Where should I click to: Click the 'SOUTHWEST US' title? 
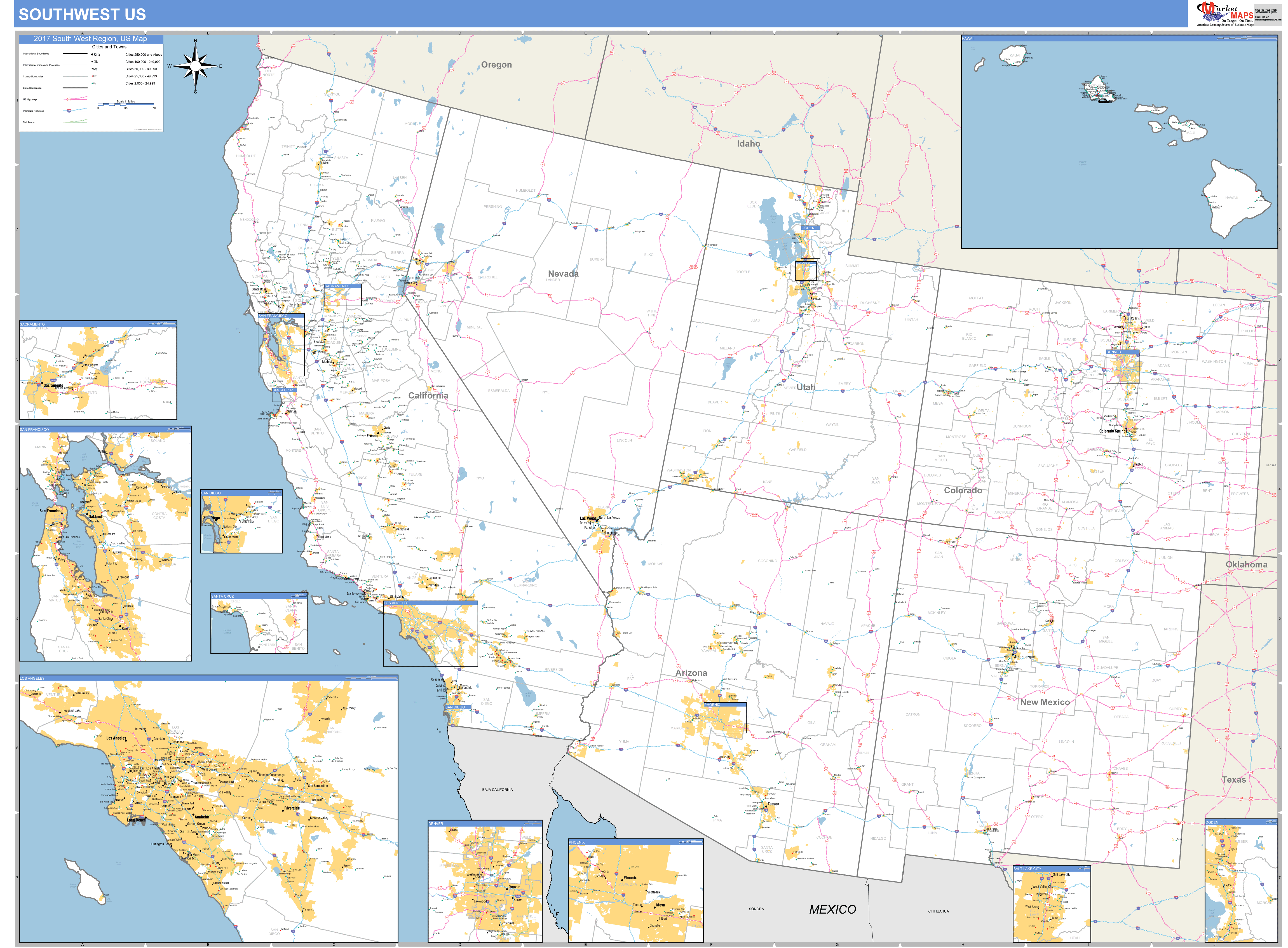[82, 14]
